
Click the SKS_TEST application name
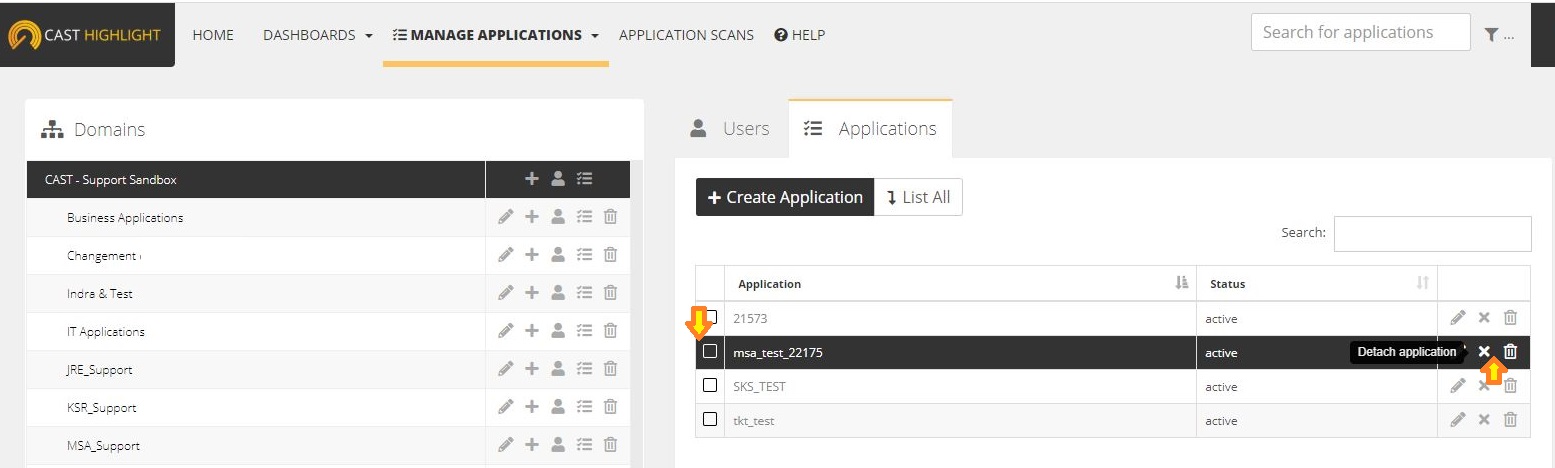759,386
